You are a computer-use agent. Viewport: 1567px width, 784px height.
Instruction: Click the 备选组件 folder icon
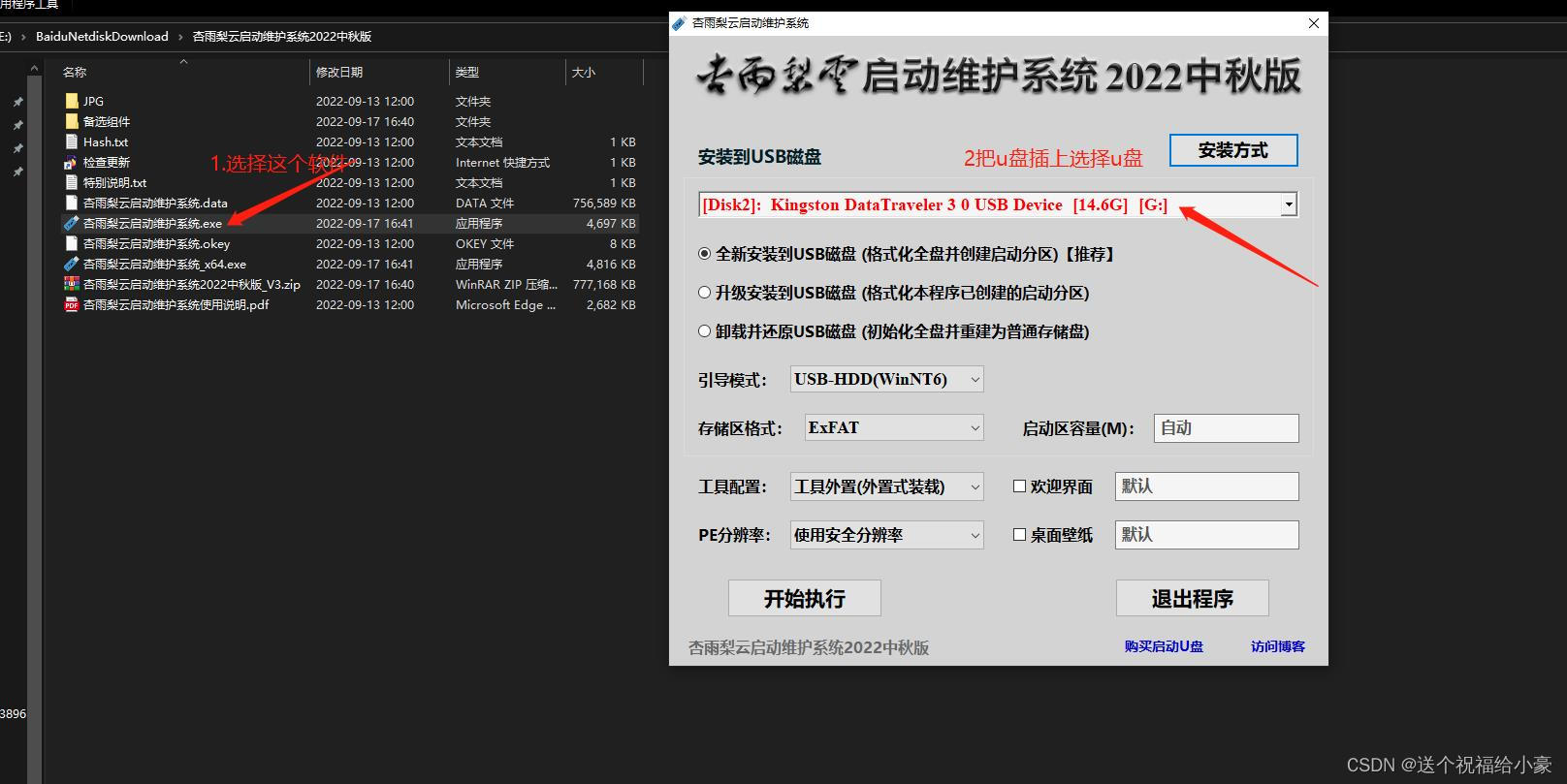pos(71,121)
